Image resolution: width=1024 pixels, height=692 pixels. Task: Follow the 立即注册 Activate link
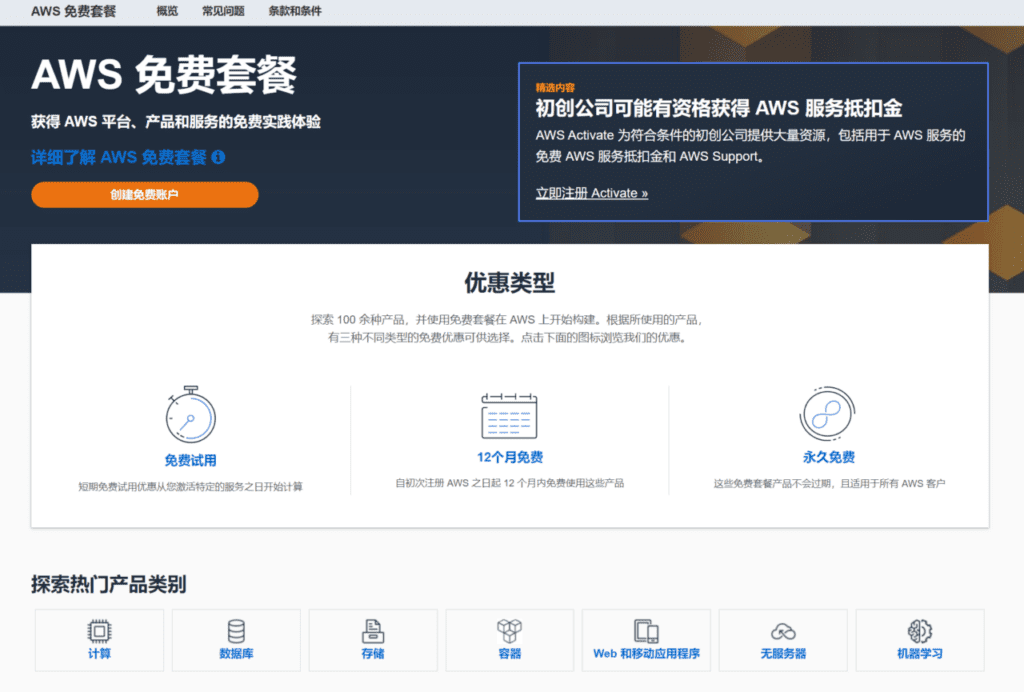591,193
